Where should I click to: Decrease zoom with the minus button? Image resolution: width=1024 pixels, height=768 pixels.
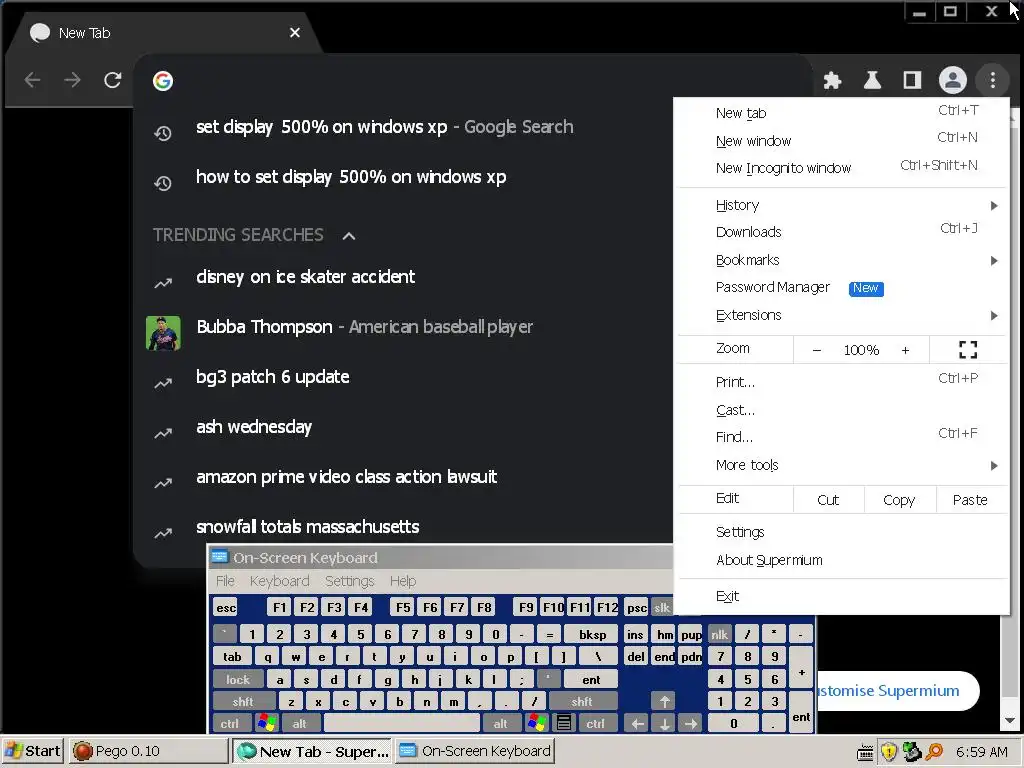[x=816, y=350]
